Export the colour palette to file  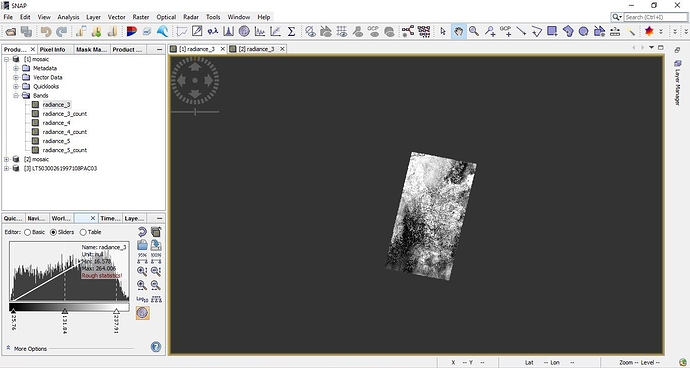[156, 245]
